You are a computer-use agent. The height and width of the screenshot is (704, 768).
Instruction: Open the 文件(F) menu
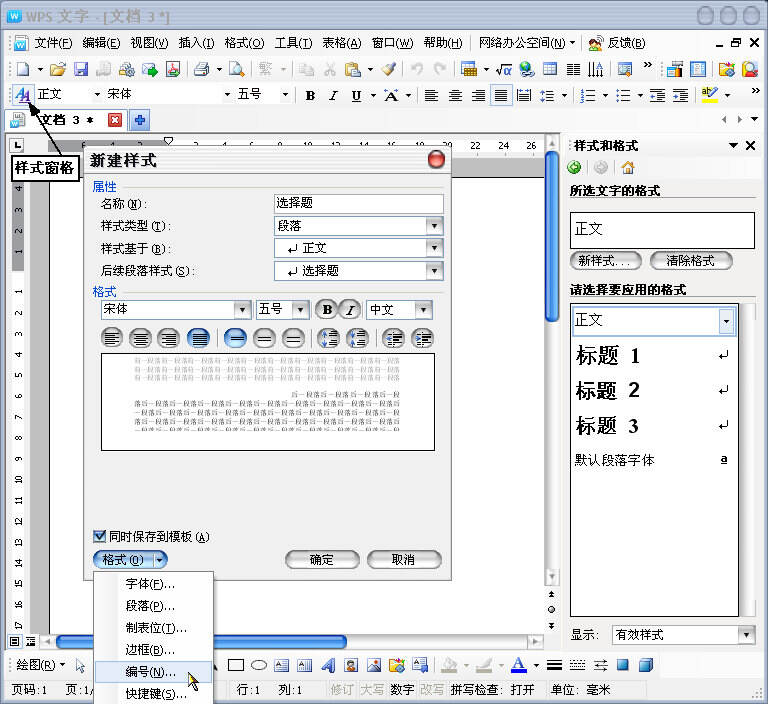coord(53,43)
